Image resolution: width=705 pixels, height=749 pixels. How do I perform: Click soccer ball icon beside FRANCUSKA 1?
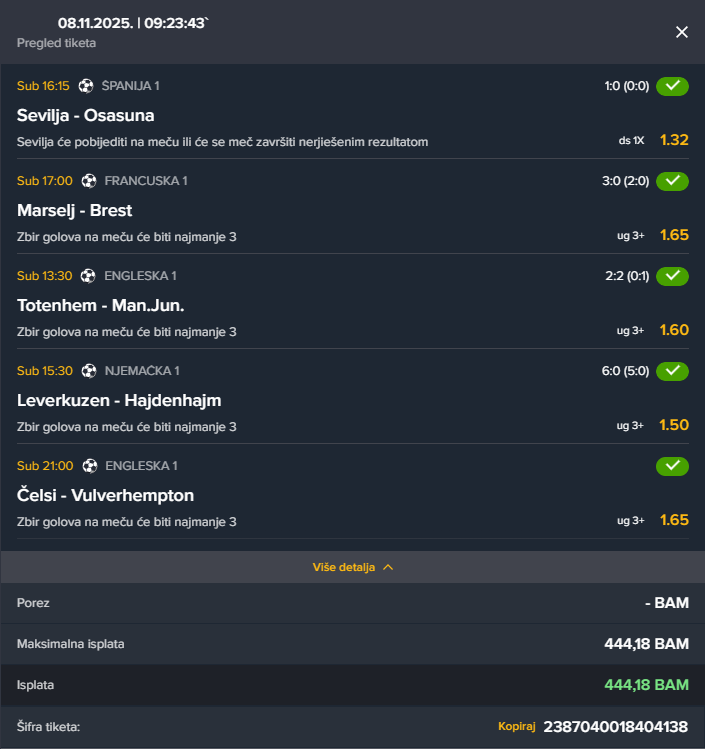[89, 181]
